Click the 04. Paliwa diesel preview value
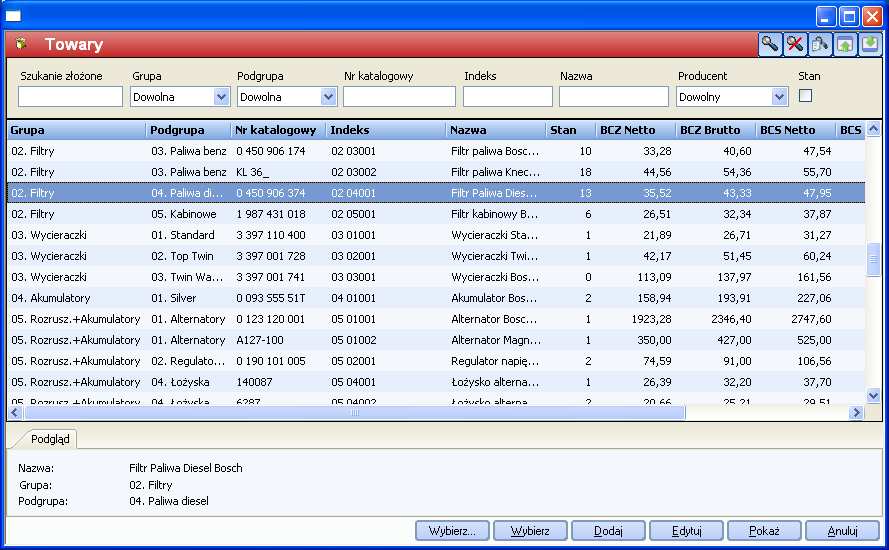The image size is (889, 550). click(168, 501)
